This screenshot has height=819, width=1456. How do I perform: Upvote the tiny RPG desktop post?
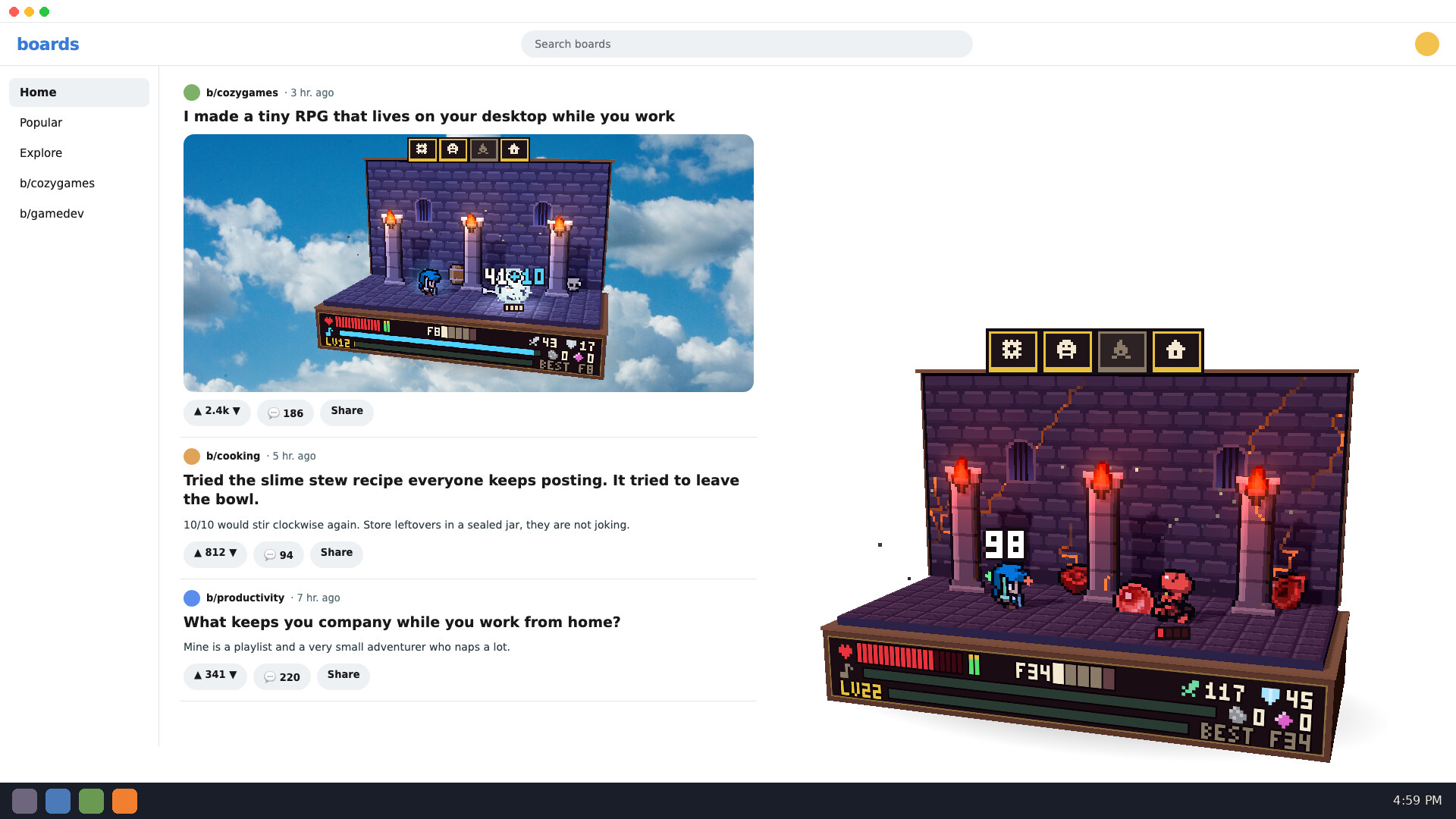[198, 411]
